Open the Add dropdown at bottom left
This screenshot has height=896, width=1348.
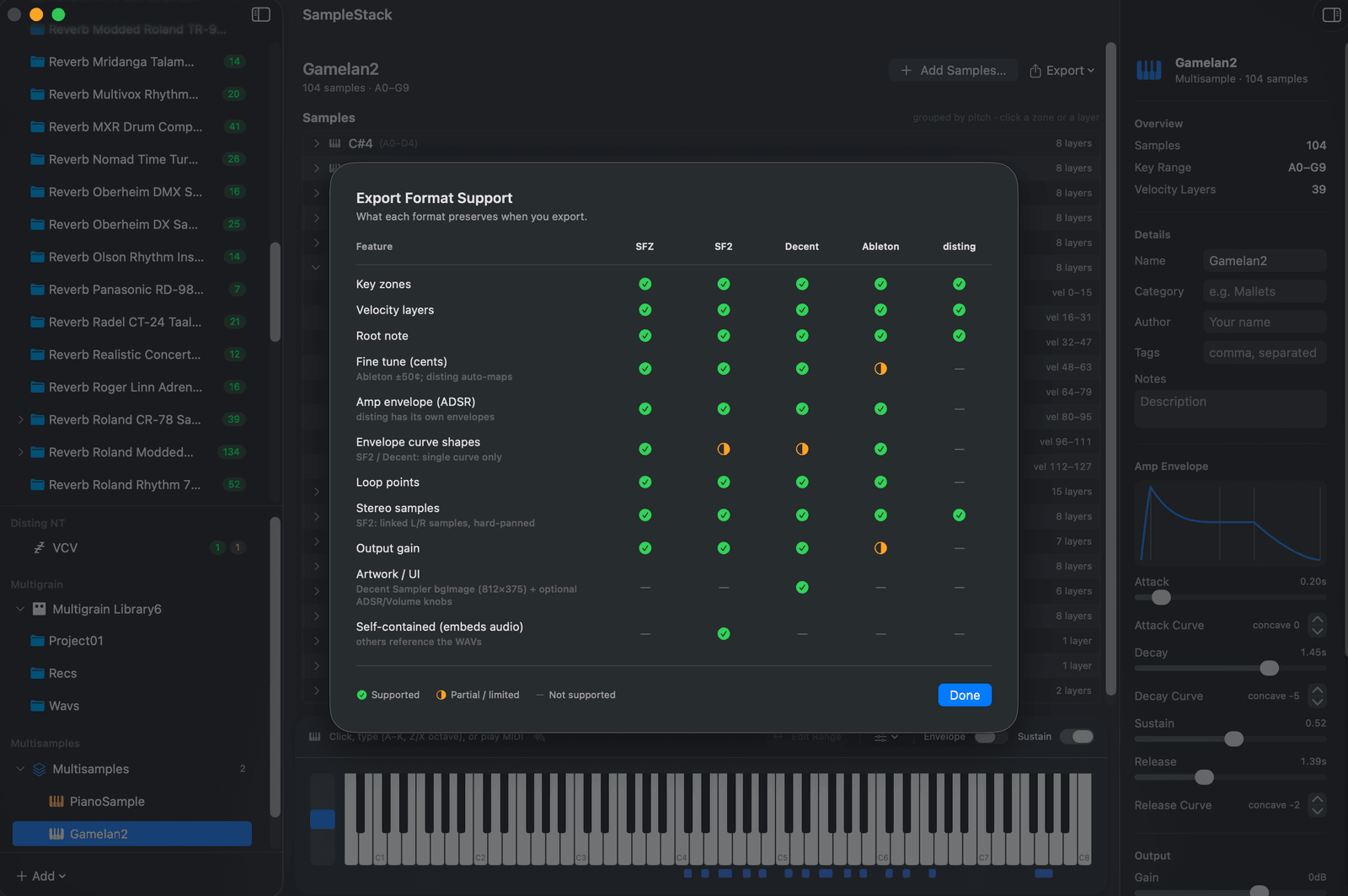[x=41, y=876]
